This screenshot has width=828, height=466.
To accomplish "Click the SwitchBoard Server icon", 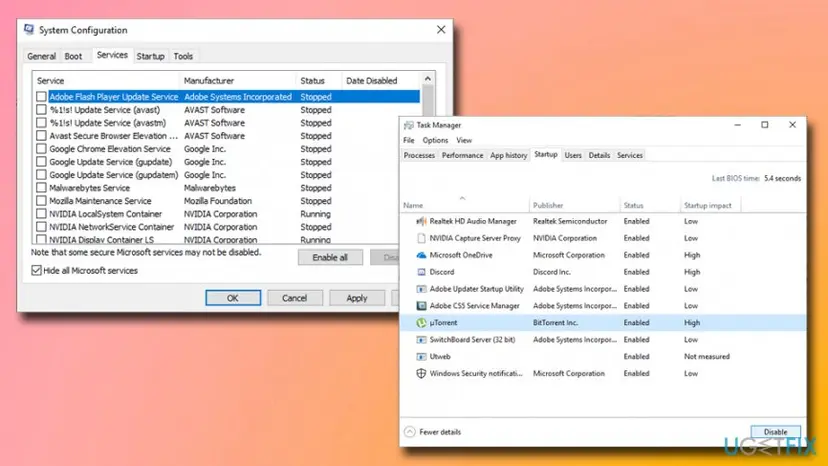I will point(421,340).
